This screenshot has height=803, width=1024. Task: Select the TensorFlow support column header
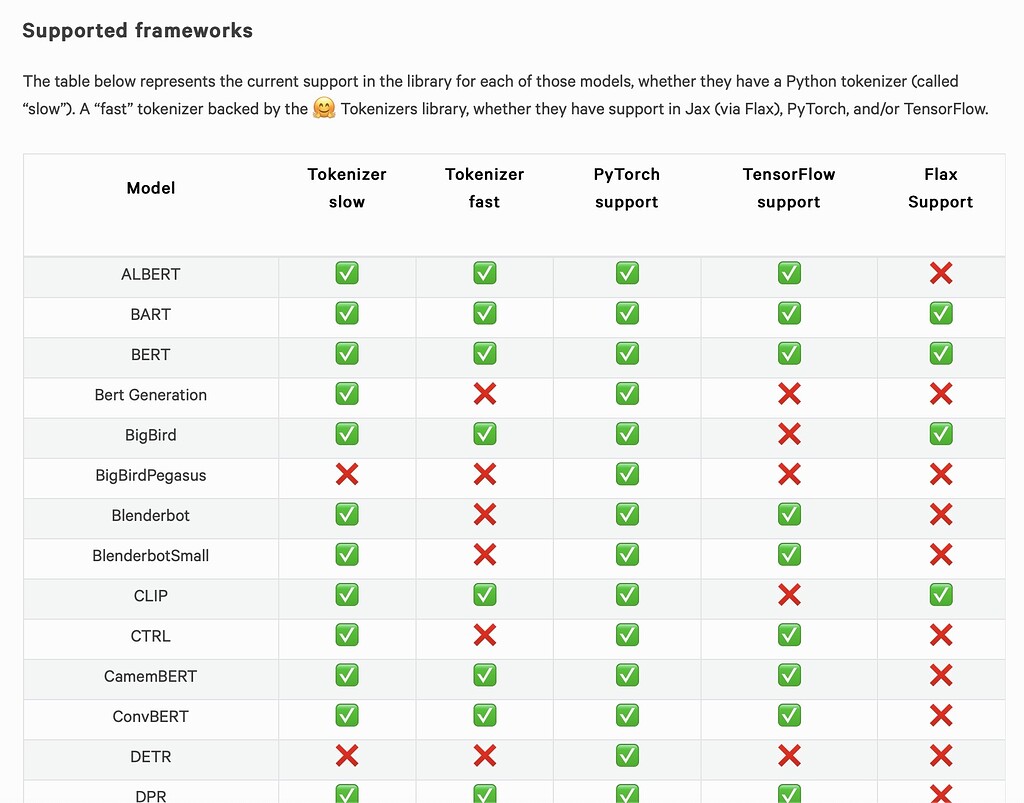tap(789, 188)
